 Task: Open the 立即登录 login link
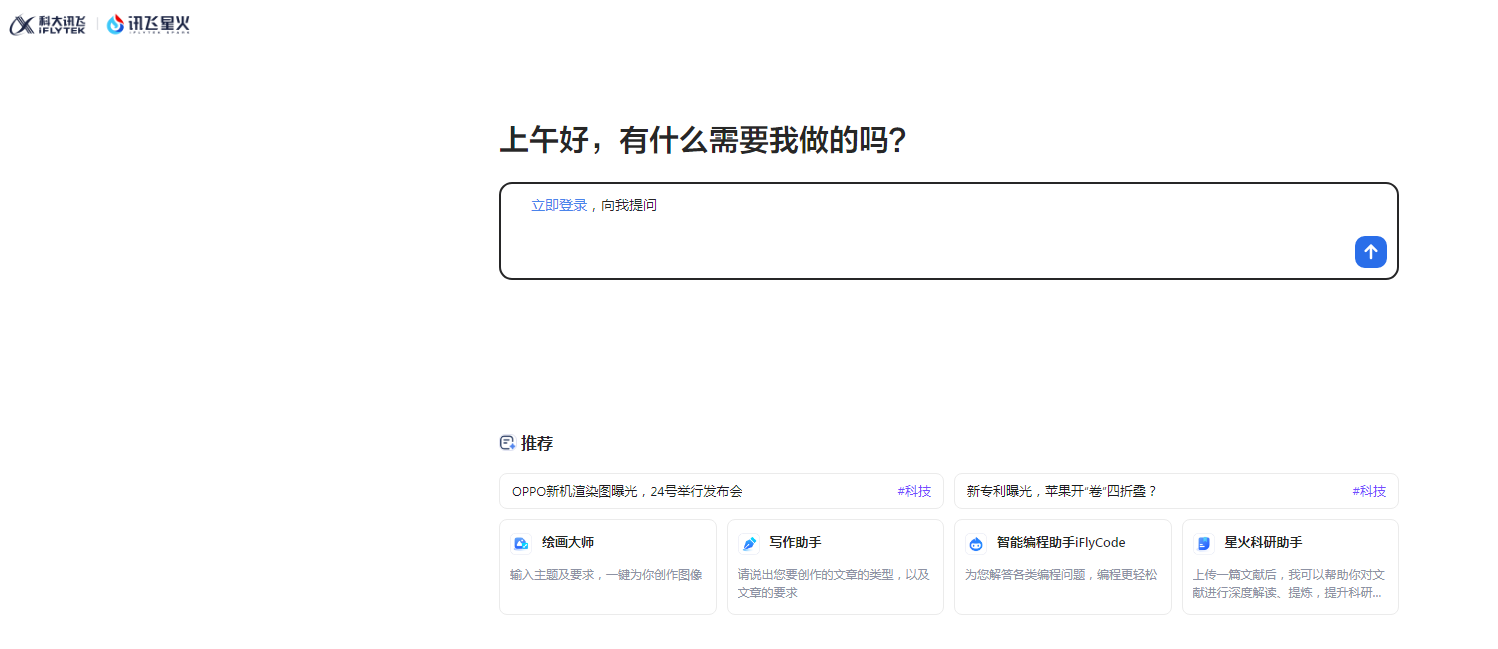coord(558,204)
